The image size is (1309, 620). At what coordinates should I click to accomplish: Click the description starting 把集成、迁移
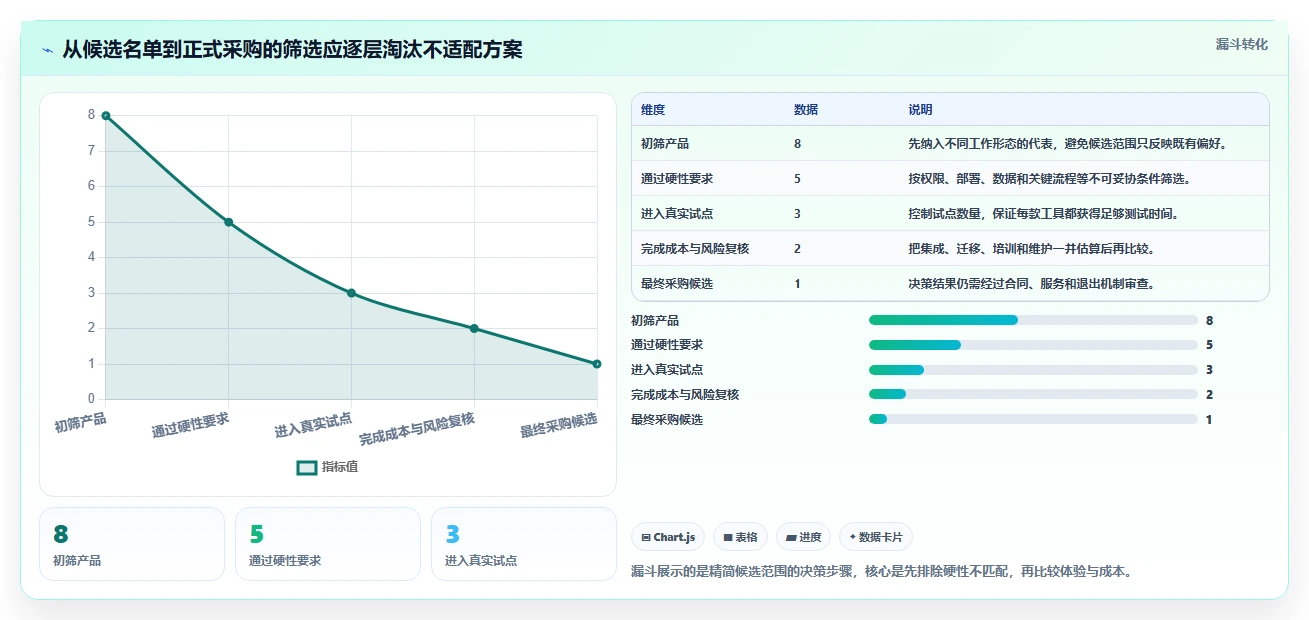[1034, 249]
